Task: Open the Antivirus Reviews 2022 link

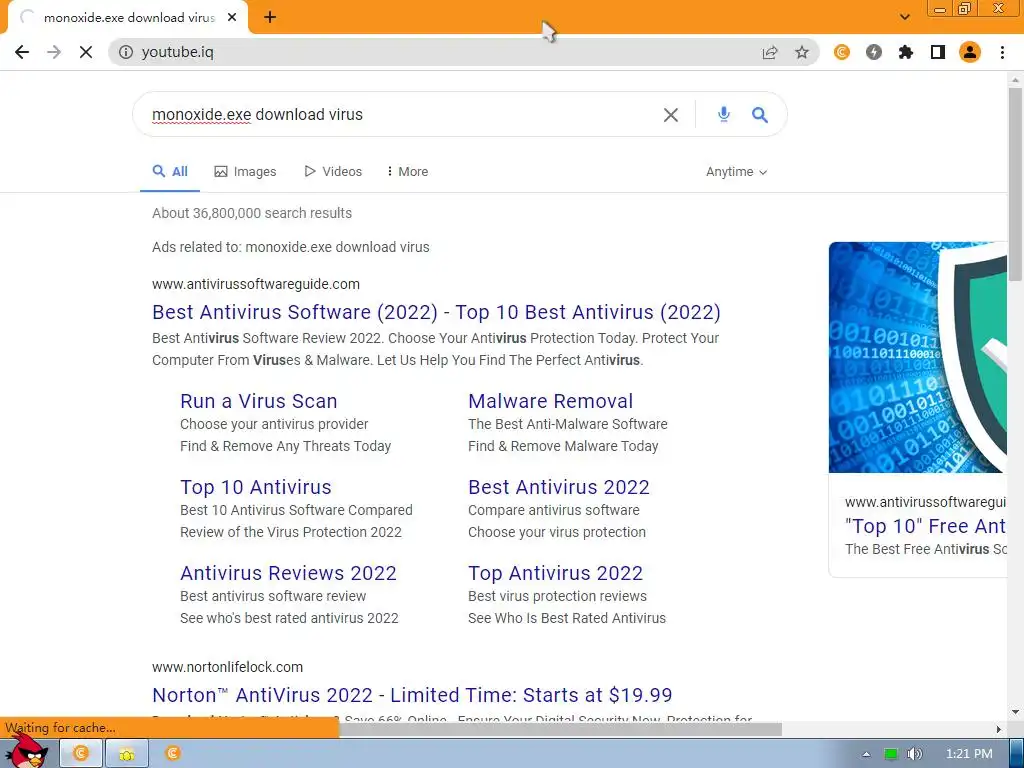Action: (288, 573)
